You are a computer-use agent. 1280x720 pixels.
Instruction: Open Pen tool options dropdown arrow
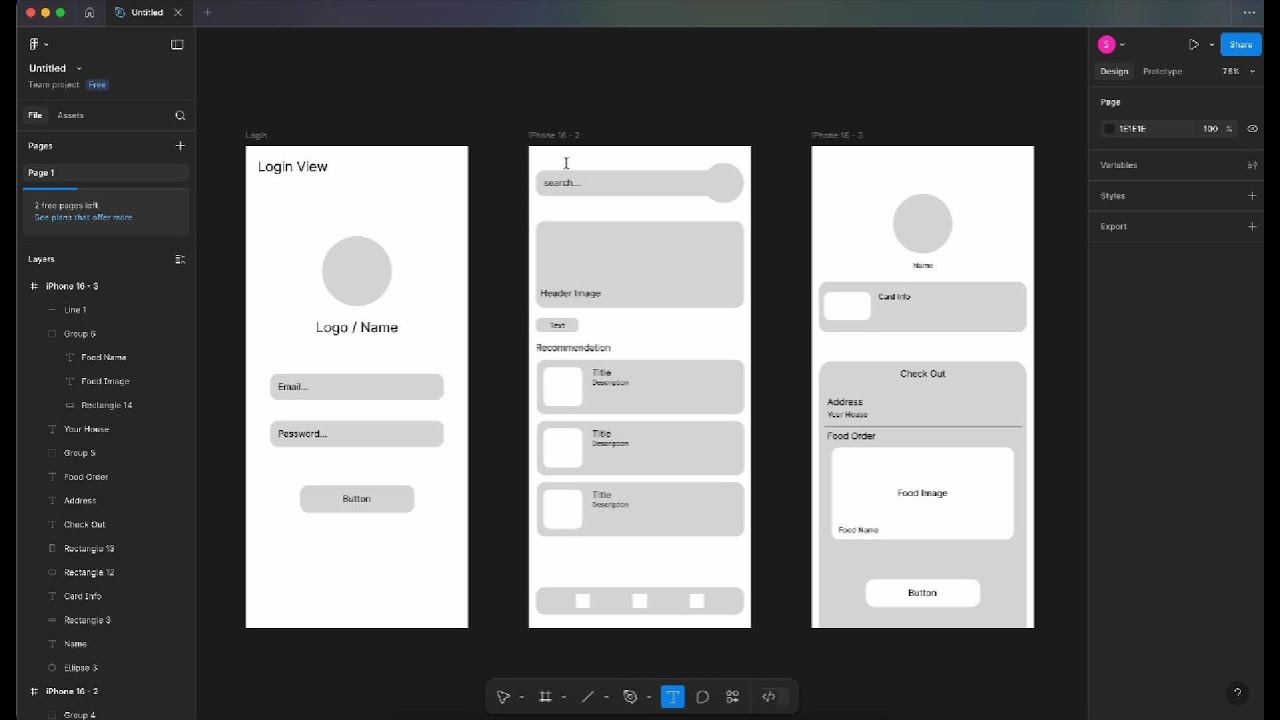(x=648, y=697)
